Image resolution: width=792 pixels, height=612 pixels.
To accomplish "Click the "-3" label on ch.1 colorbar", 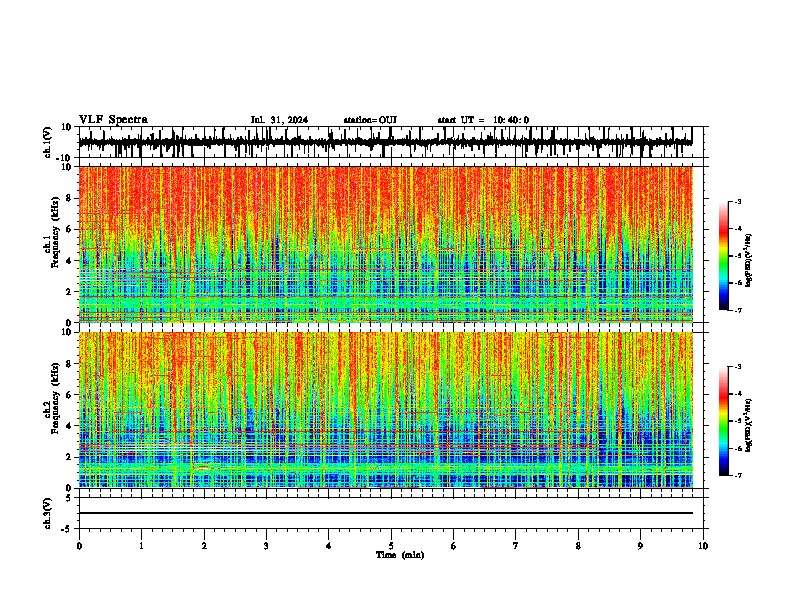I will pos(738,201).
